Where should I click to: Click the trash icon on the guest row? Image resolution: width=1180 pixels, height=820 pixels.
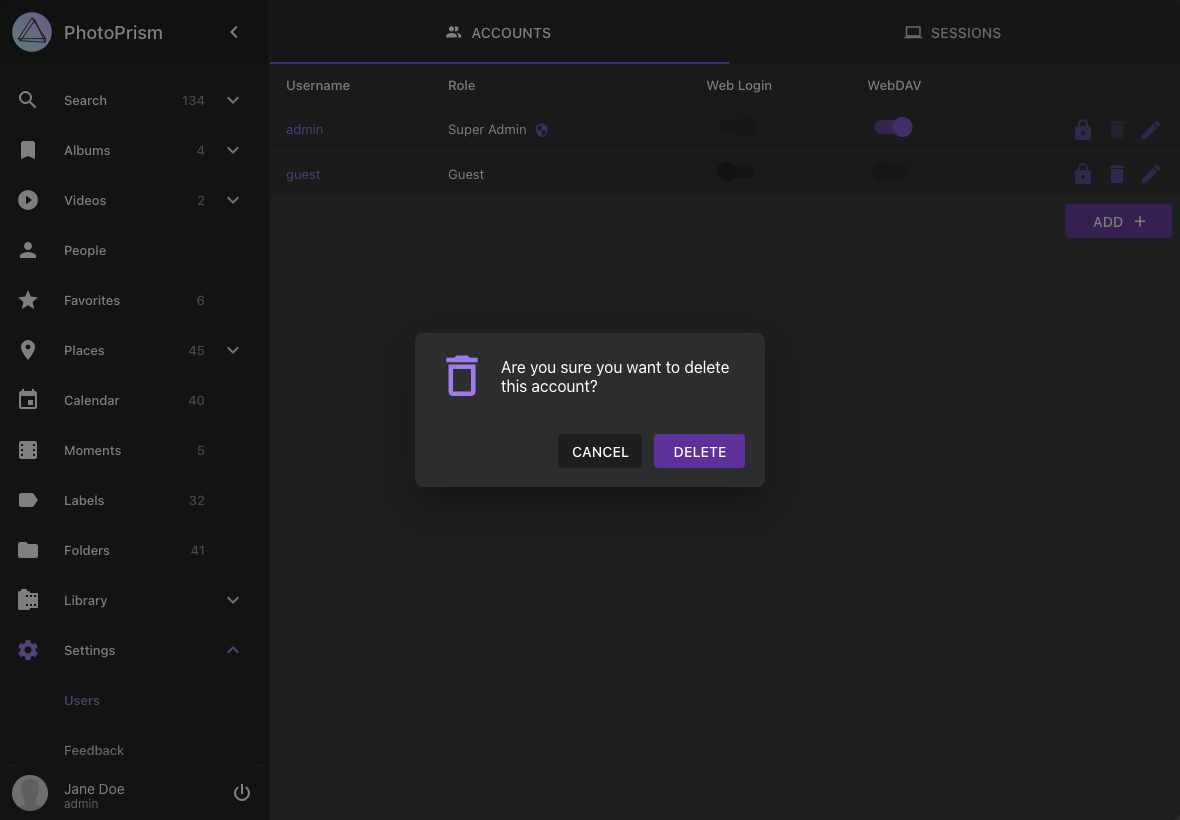point(1117,173)
